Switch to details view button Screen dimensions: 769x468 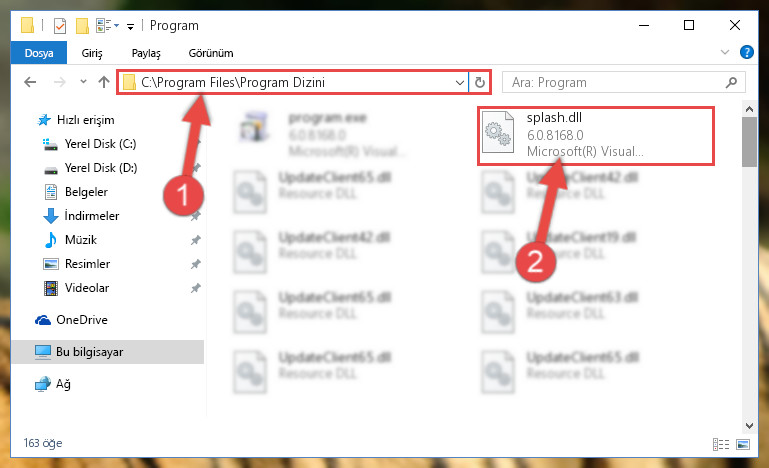pos(720,444)
